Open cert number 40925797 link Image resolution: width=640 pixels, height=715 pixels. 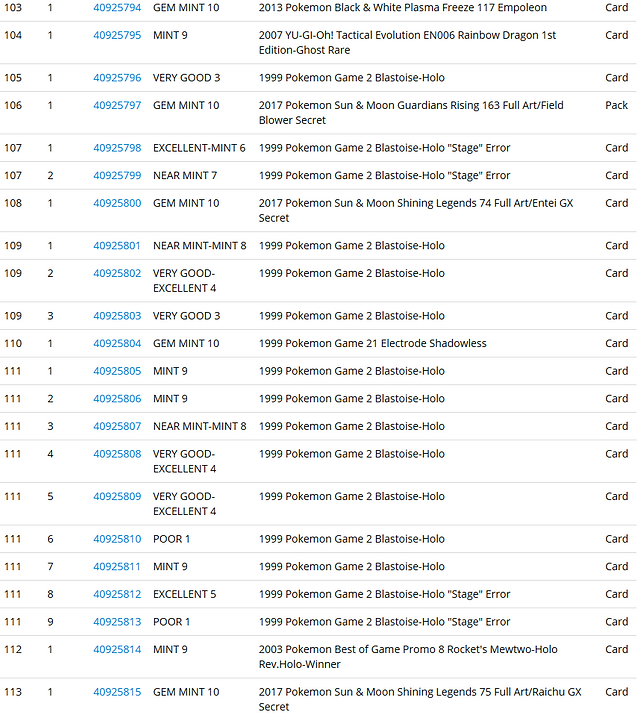pyautogui.click(x=117, y=105)
